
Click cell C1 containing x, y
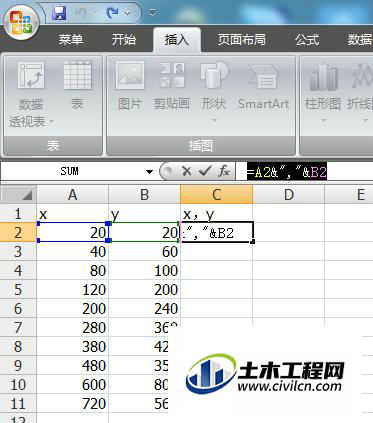pyautogui.click(x=217, y=213)
